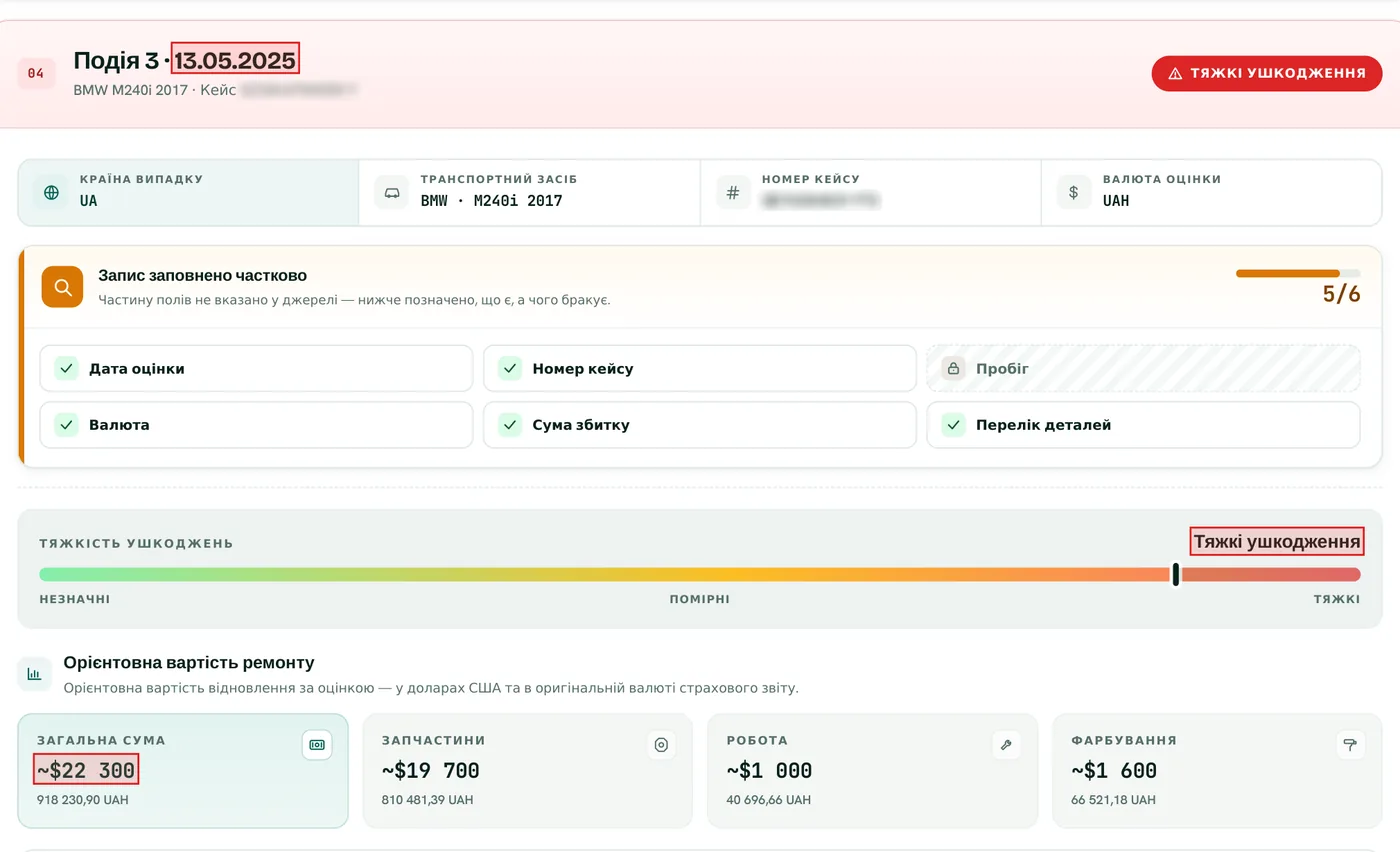Screen dimensions: 1400x852
Task: Click the 918 230,90 UAH total
Action: (x=83, y=800)
